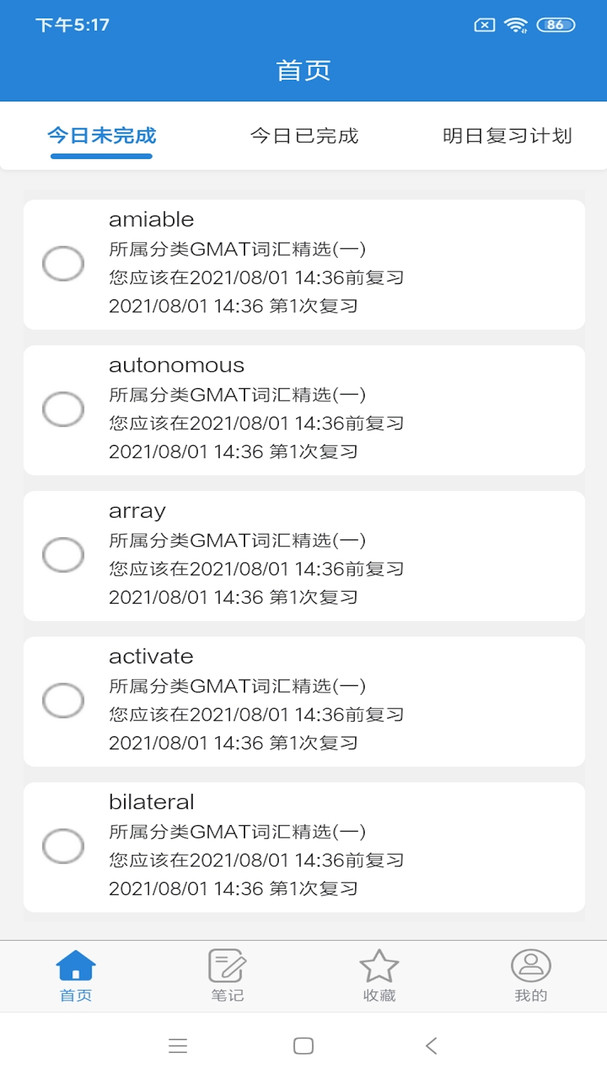Screen dimensions: 607x1080
Task: Mark bilateral as completed
Action: [63, 846]
